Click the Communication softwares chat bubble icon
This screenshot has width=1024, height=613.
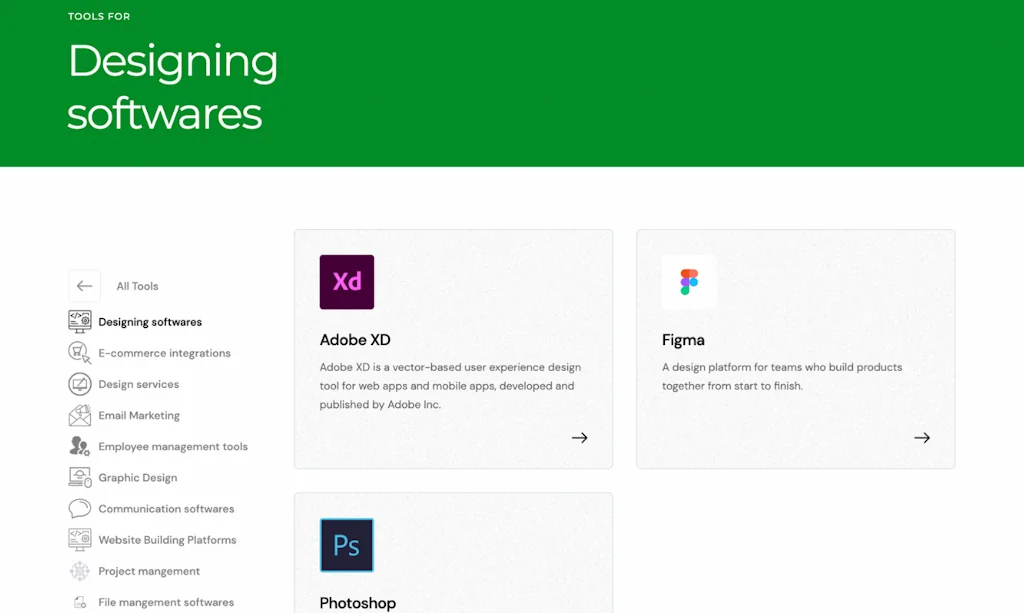(x=80, y=509)
